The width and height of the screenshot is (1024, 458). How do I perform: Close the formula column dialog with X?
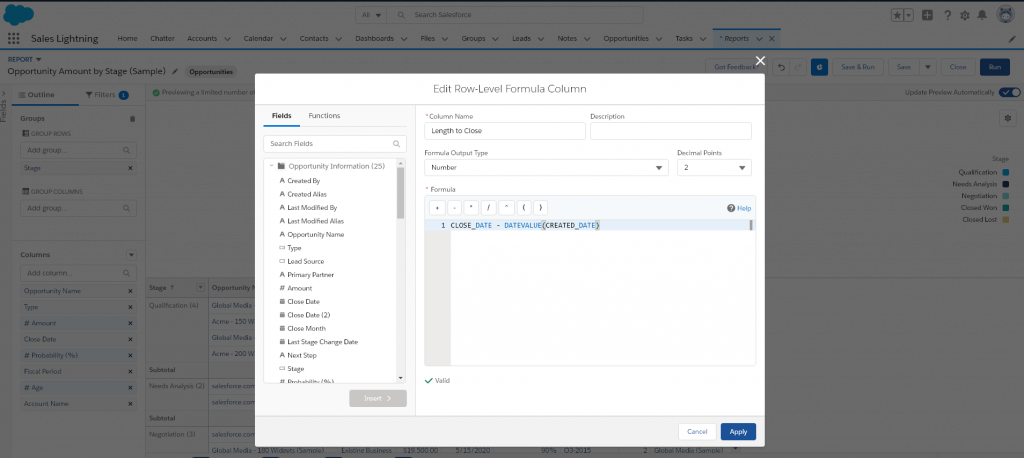coord(760,61)
